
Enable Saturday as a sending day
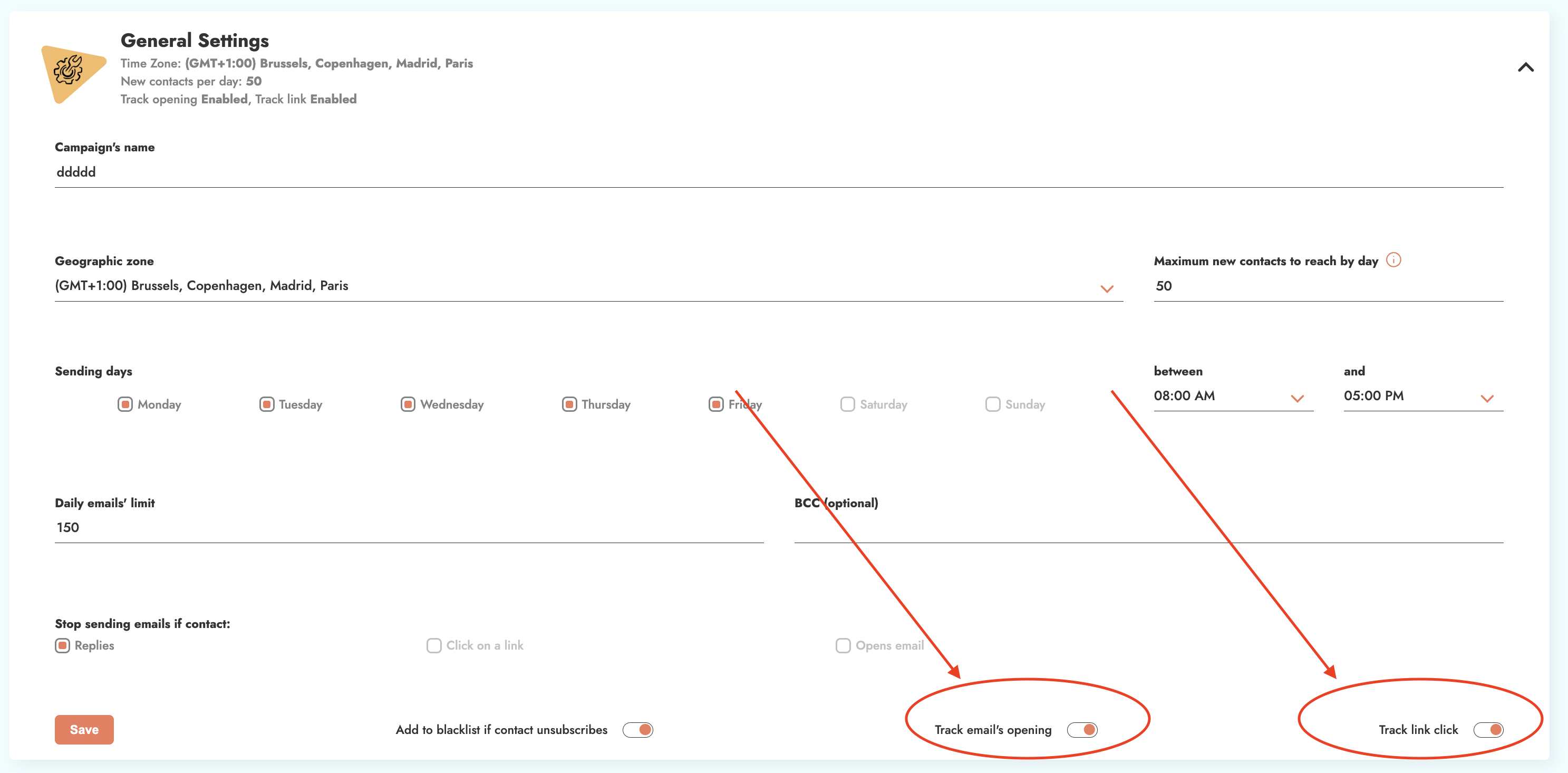coord(847,404)
